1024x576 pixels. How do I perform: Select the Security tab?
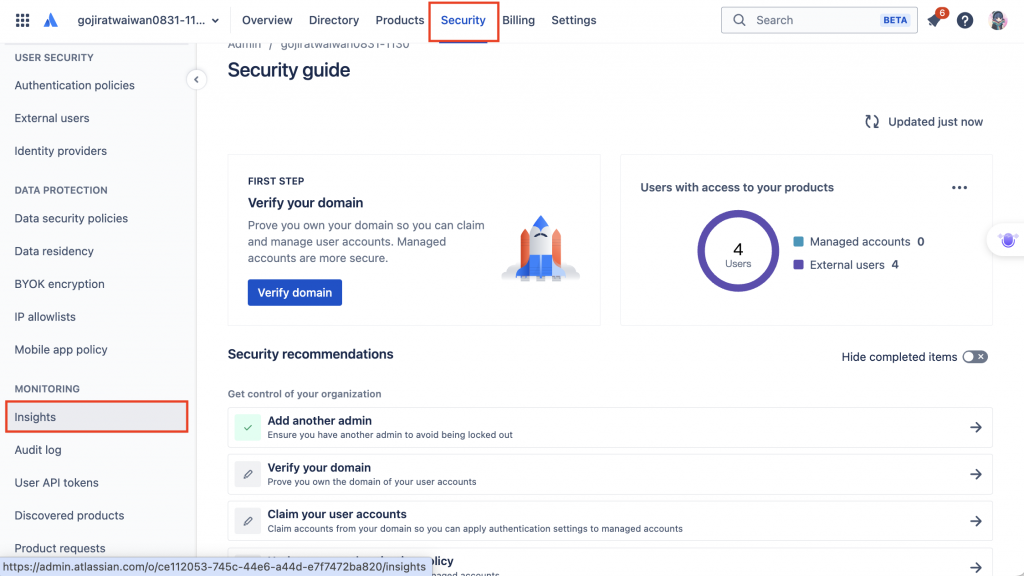pos(463,20)
